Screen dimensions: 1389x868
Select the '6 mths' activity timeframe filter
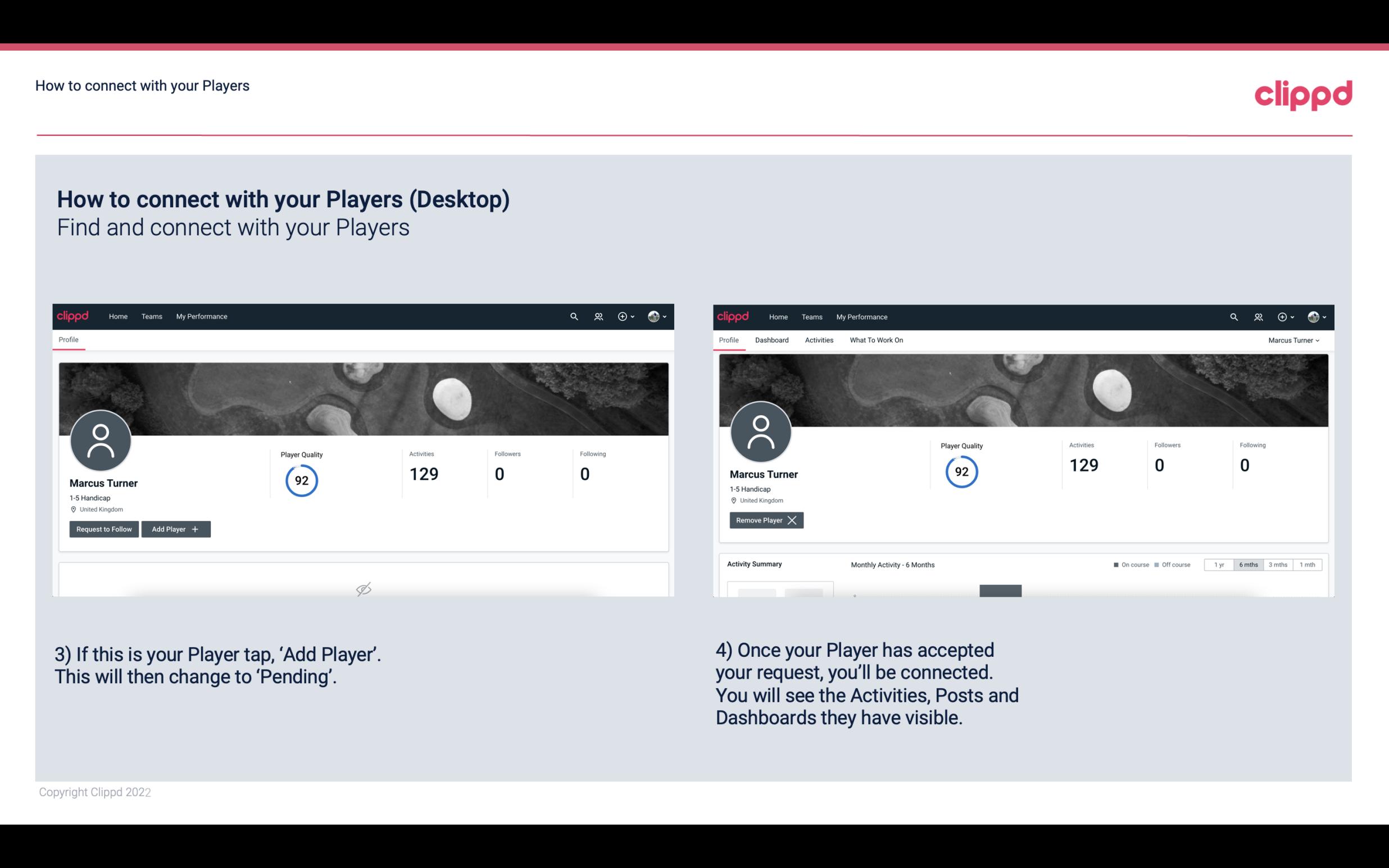(1247, 564)
